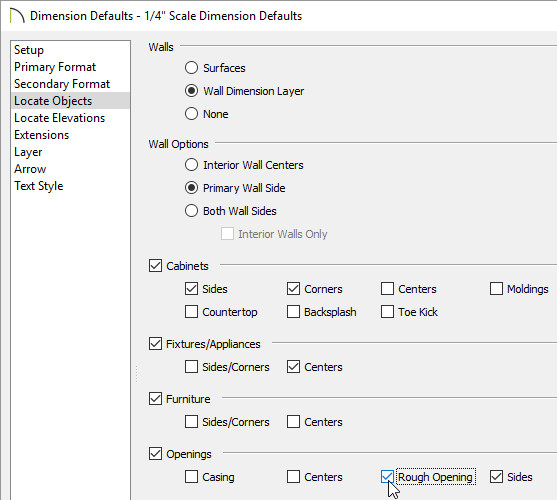Enable Furniture Sides/Corners checkbox
The height and width of the screenshot is (500, 557).
pos(191,422)
